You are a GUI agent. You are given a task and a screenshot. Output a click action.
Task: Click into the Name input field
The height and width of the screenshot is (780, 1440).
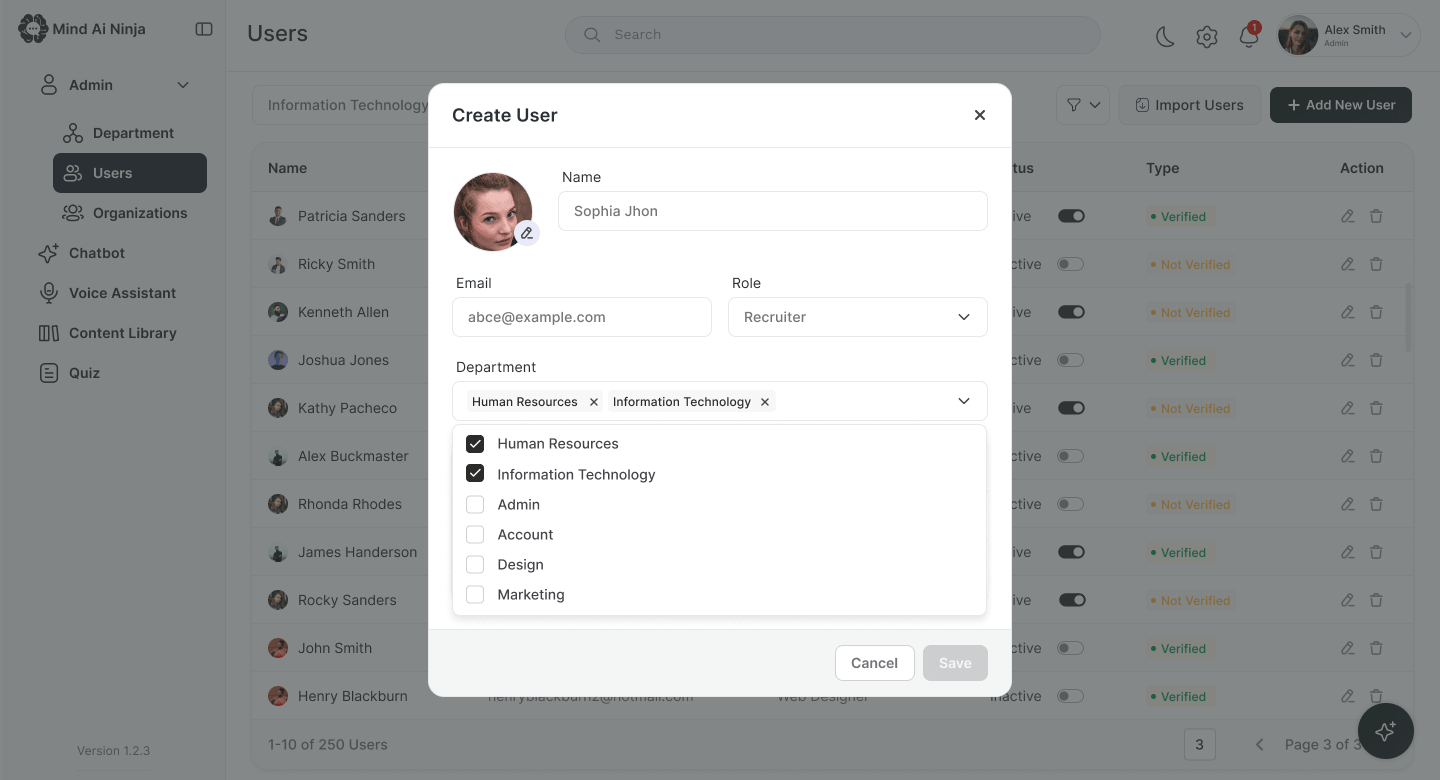tap(773, 211)
